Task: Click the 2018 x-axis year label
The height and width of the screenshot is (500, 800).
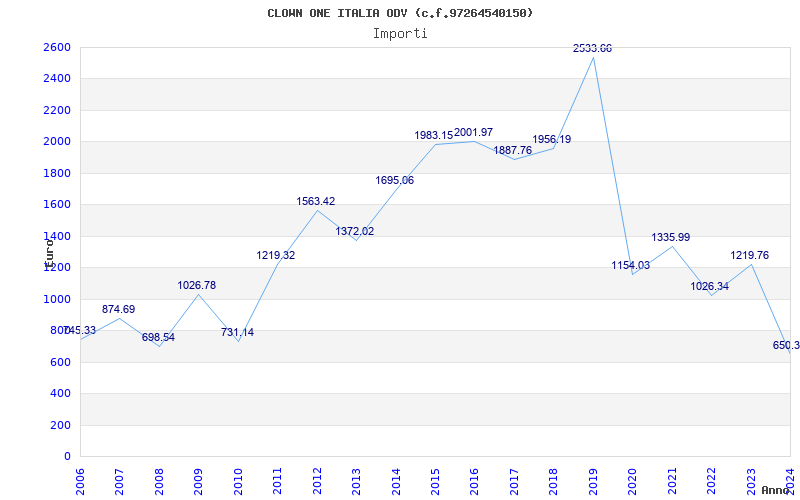Action: click(x=554, y=480)
